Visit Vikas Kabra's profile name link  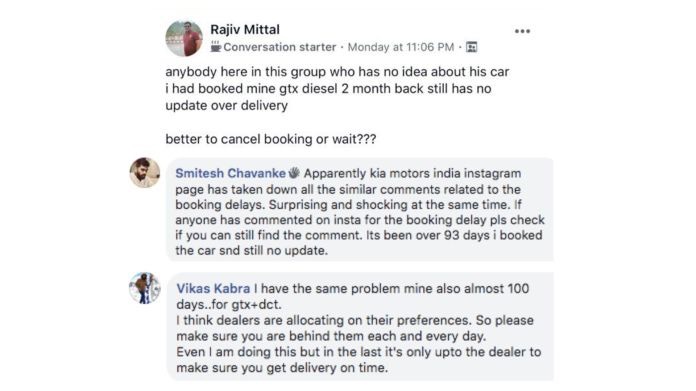(x=213, y=288)
